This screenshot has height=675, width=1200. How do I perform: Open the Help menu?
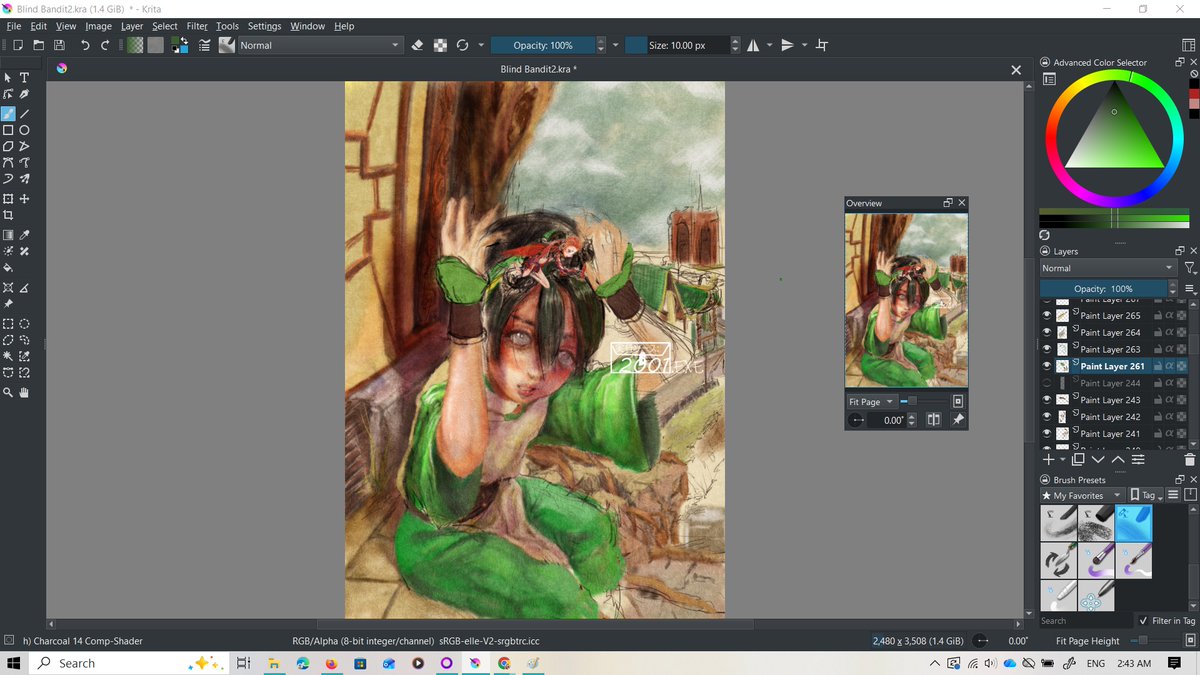(344, 26)
